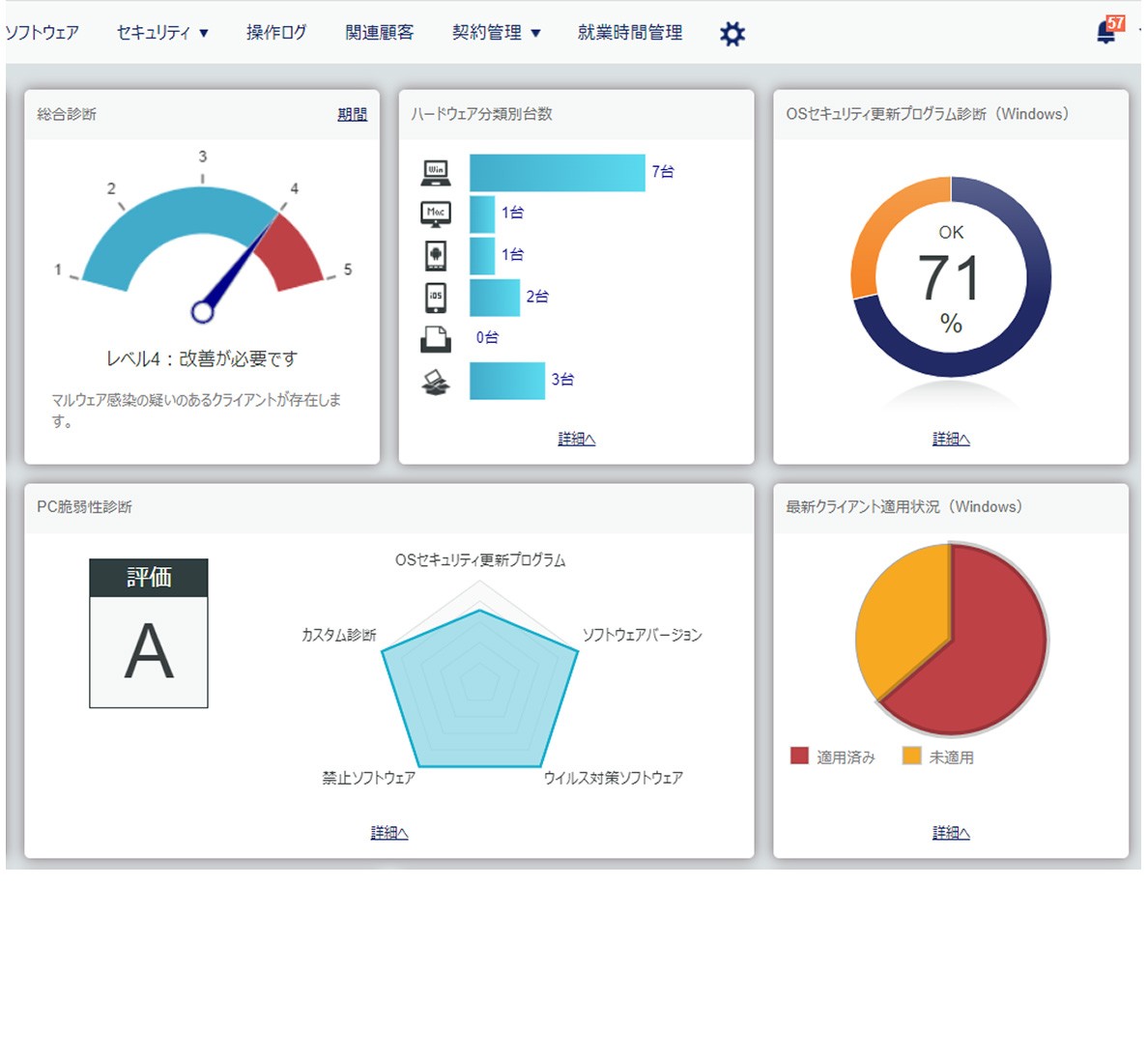Click the 7台 Windows bar in chart
This screenshot has height=1057, width=1148.
[557, 173]
